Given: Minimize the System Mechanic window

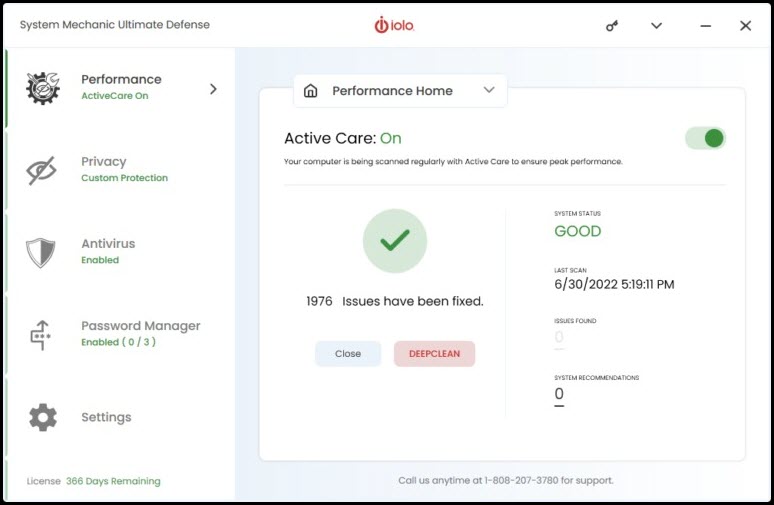Looking at the screenshot, I should point(706,26).
